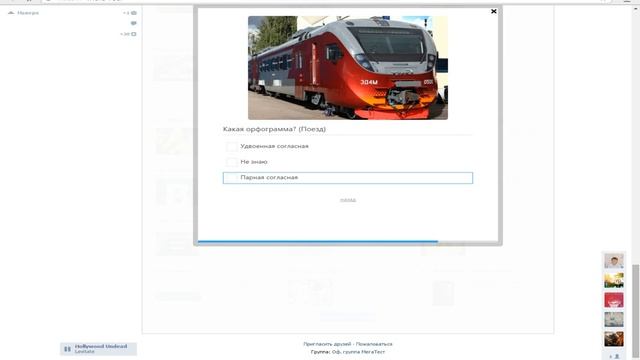Click 'Пригласить друзей' link in footer

point(327,344)
